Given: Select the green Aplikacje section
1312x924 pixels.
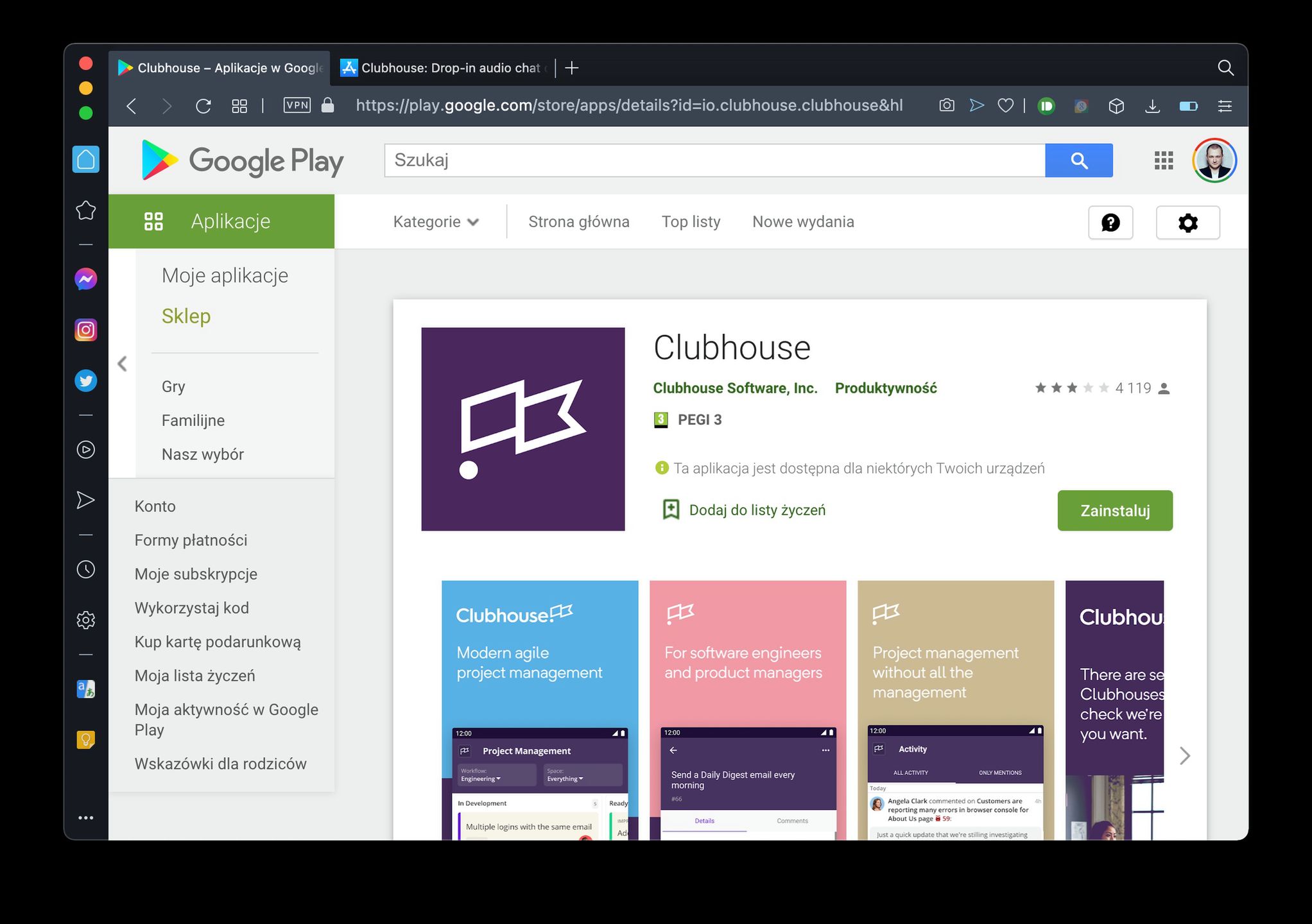Looking at the screenshot, I should pos(221,221).
